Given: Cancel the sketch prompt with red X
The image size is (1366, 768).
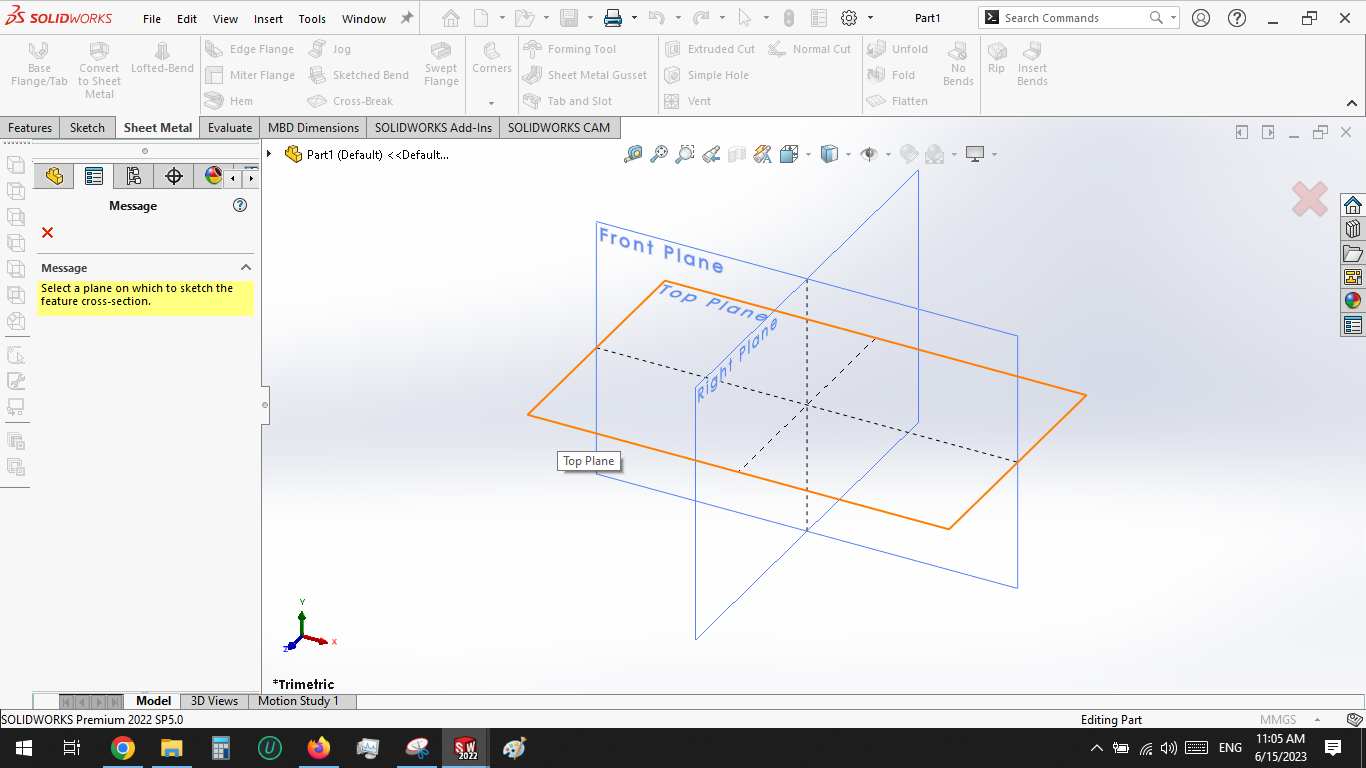Looking at the screenshot, I should tap(46, 232).
